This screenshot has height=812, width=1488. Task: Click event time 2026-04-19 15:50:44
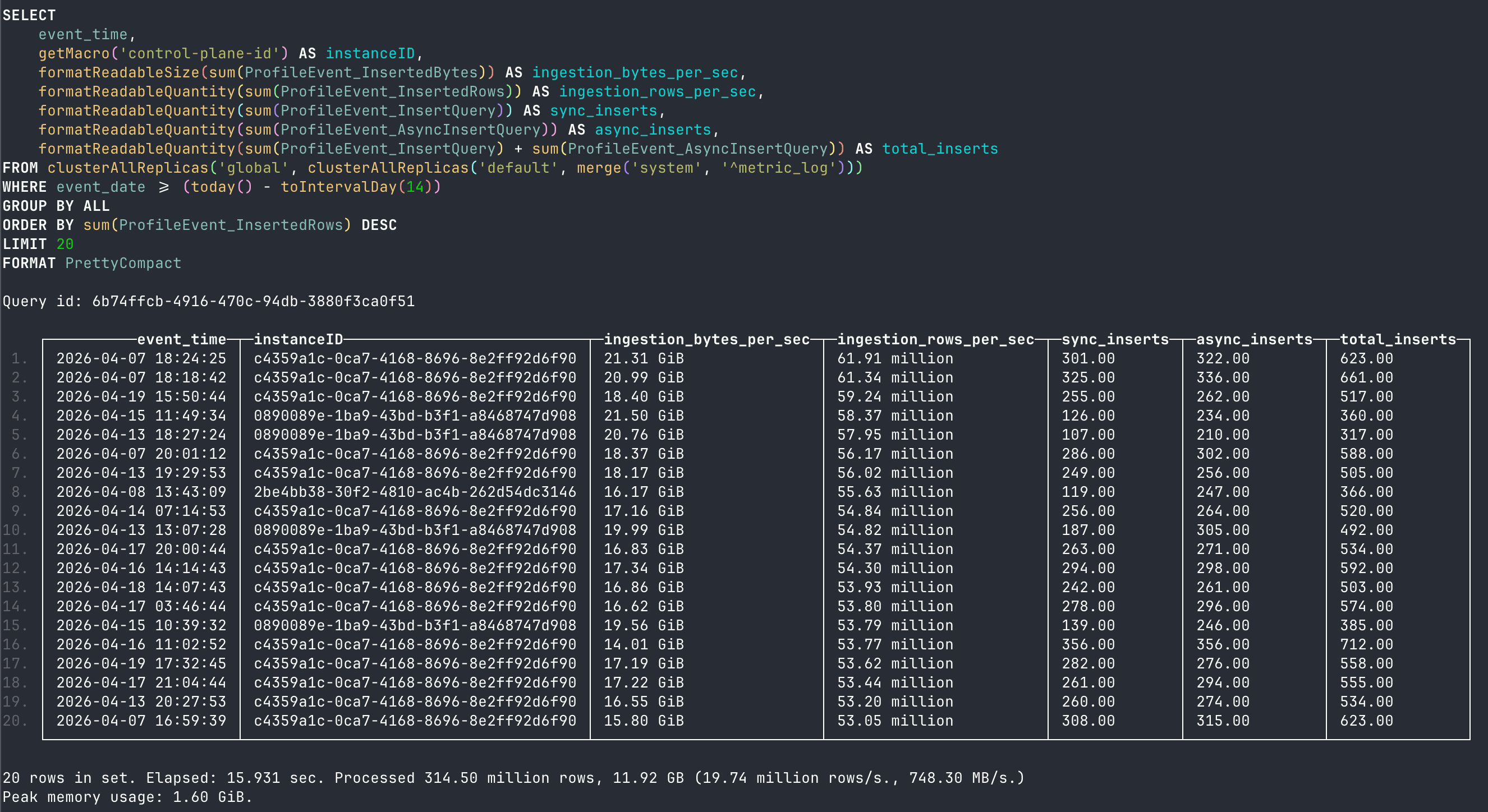coord(141,396)
